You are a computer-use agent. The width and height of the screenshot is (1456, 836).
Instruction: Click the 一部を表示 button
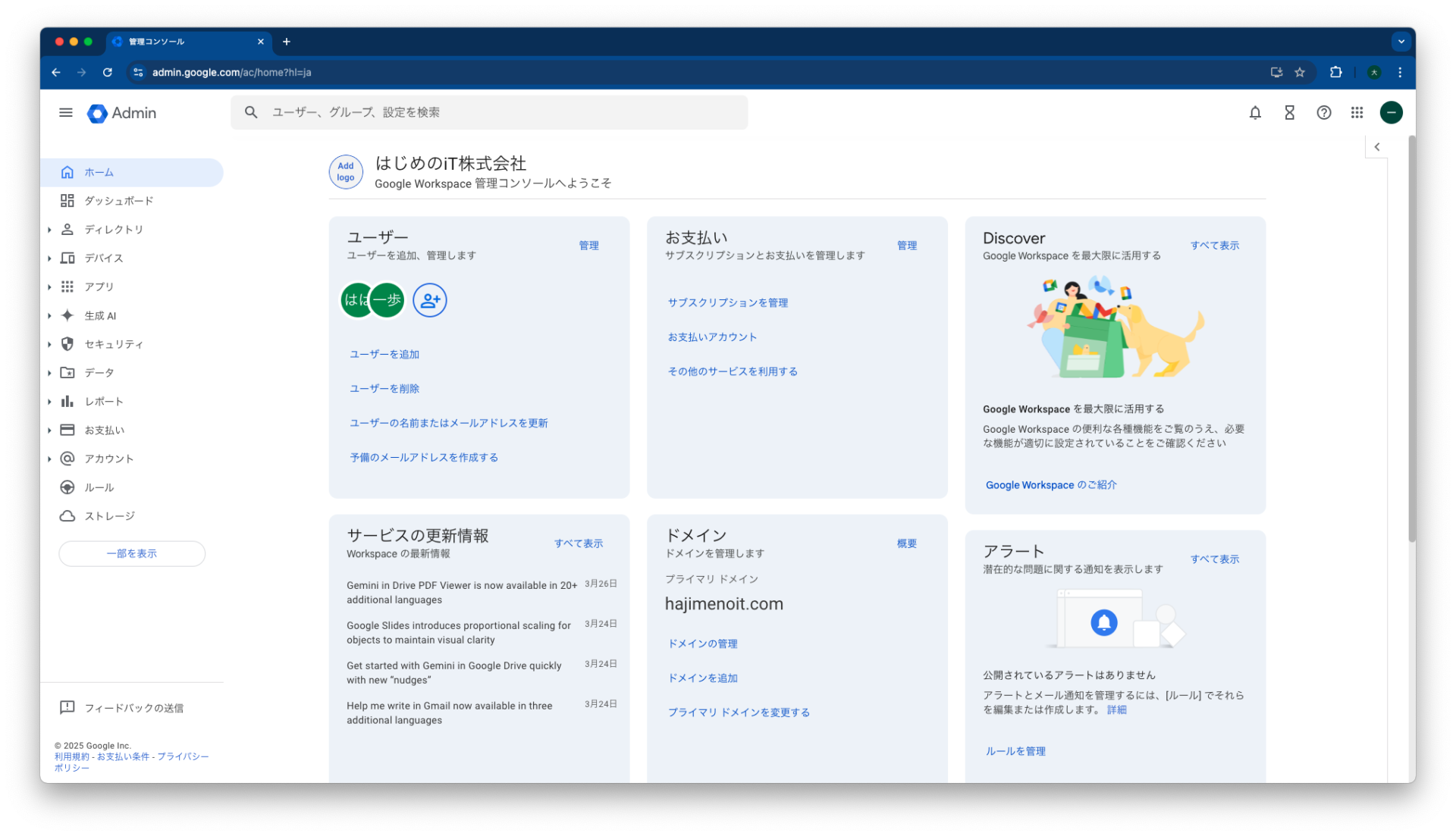point(132,553)
